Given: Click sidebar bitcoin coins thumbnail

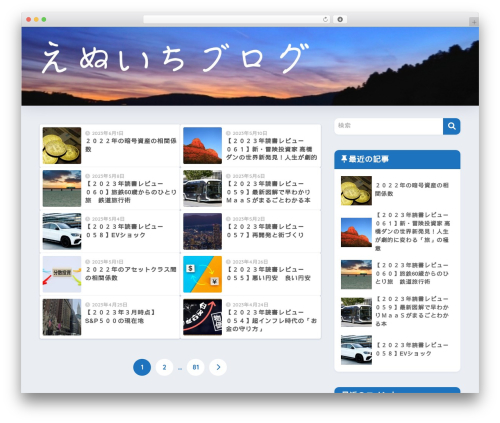Looking at the screenshot, I should click(356, 191).
